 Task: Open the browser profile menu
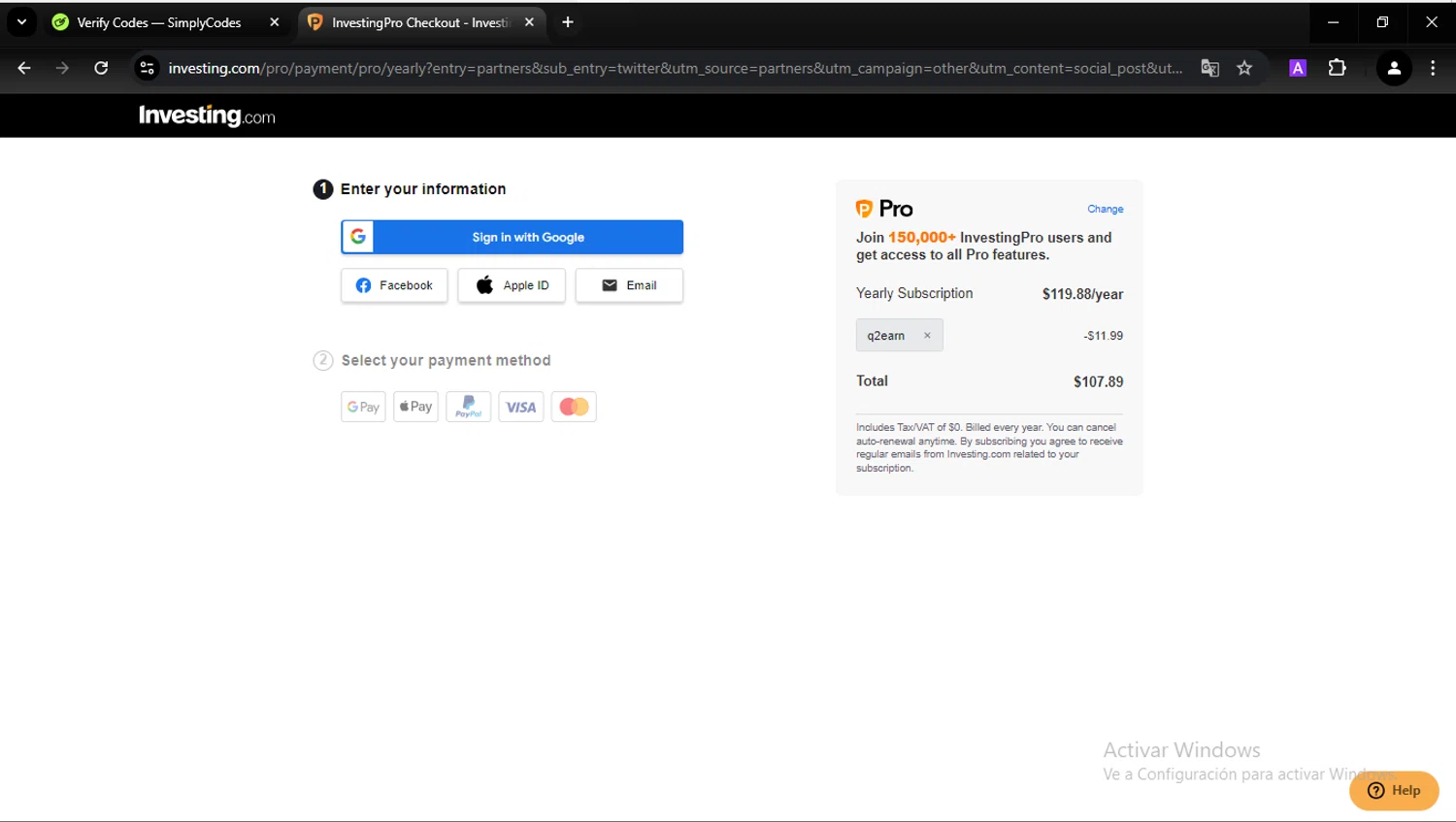pyautogui.click(x=1394, y=68)
